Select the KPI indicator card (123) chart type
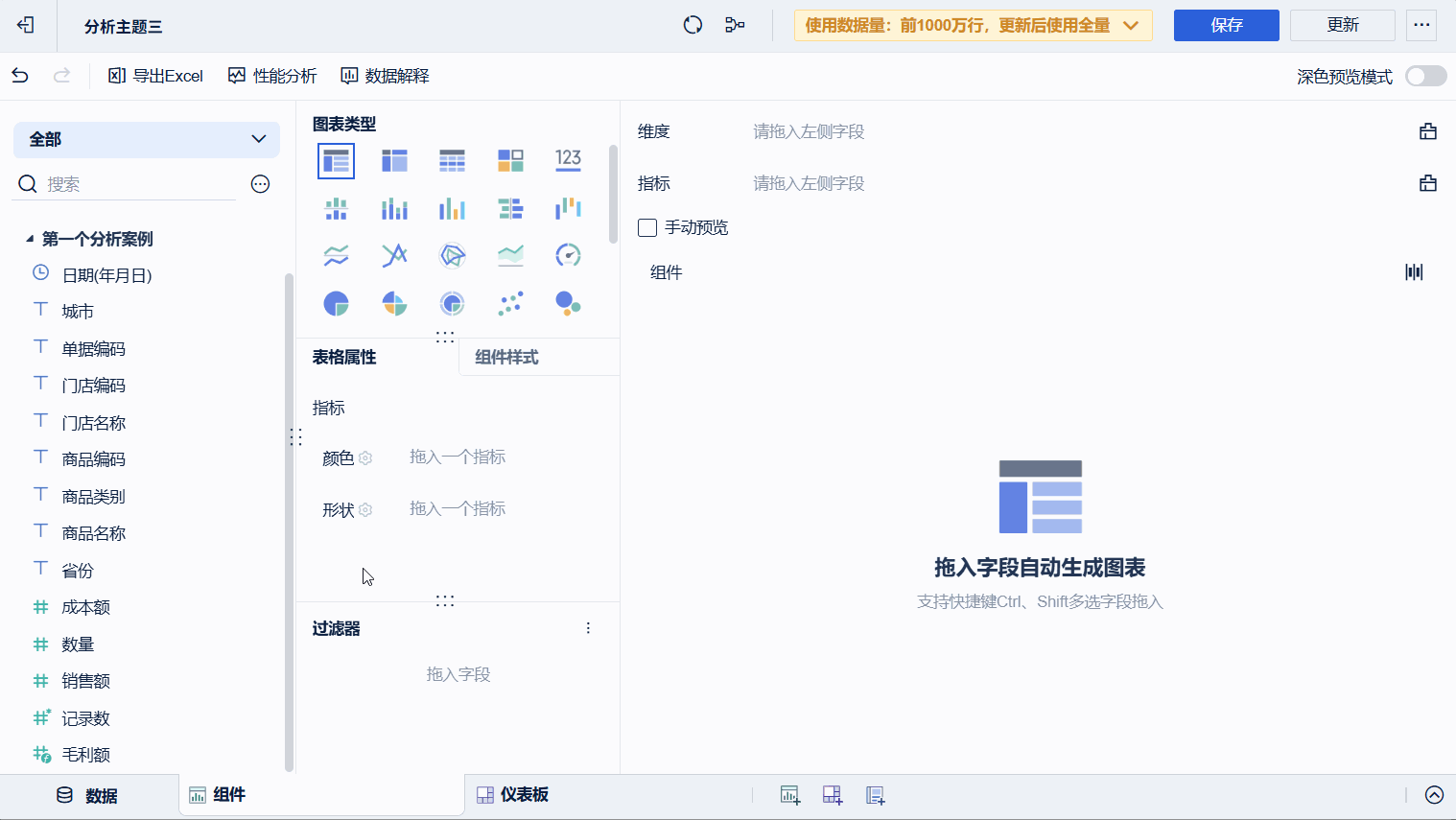1456x820 pixels. [568, 160]
